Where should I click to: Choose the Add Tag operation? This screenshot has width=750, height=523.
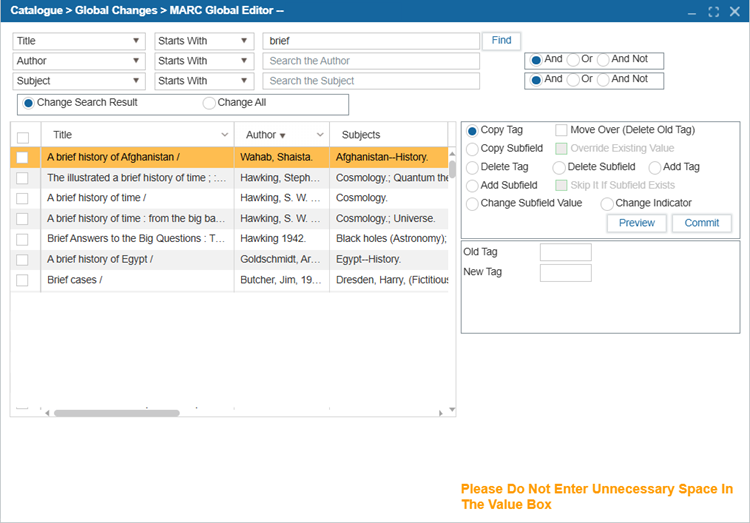655,167
